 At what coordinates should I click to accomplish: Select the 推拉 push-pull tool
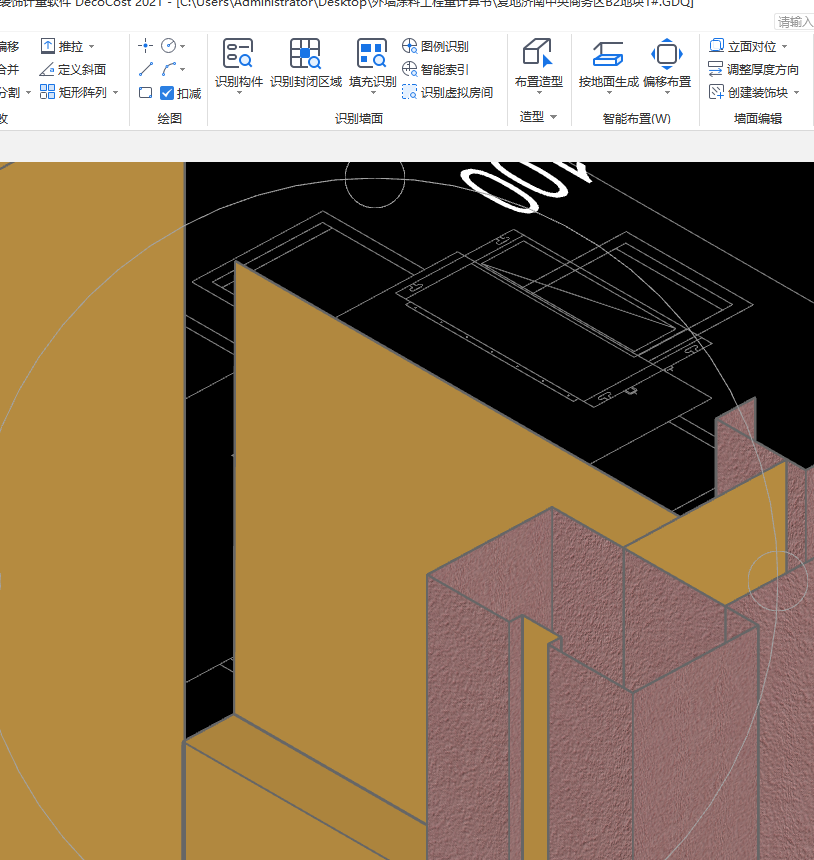point(62,47)
